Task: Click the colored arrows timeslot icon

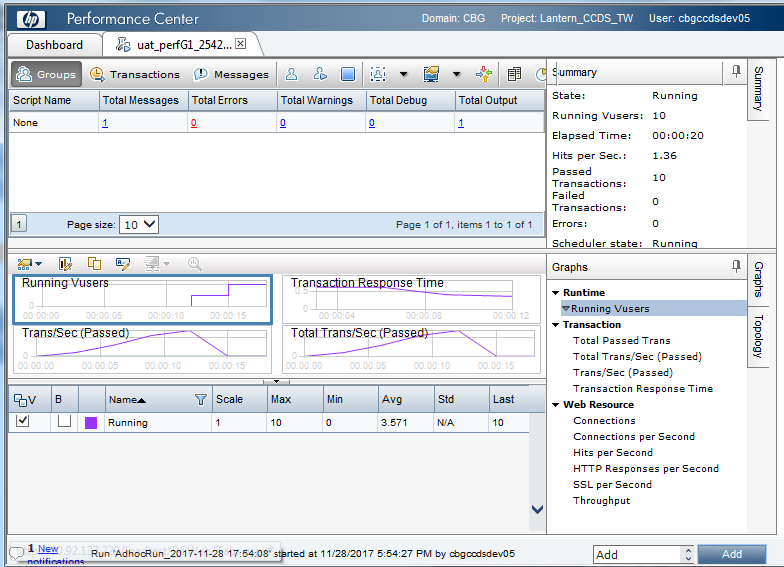Action: pyautogui.click(x=484, y=74)
